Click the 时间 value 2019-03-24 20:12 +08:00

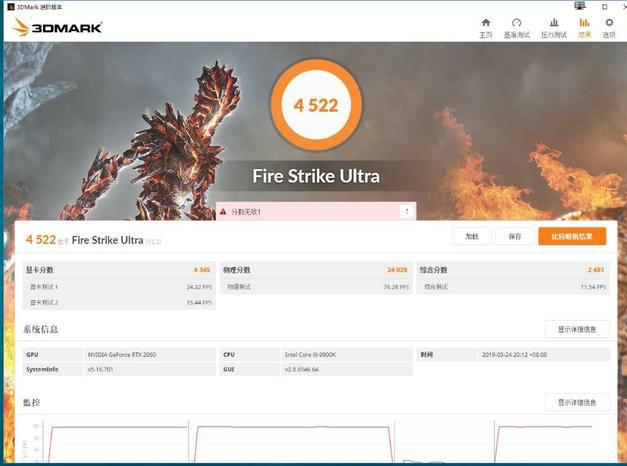click(x=514, y=355)
